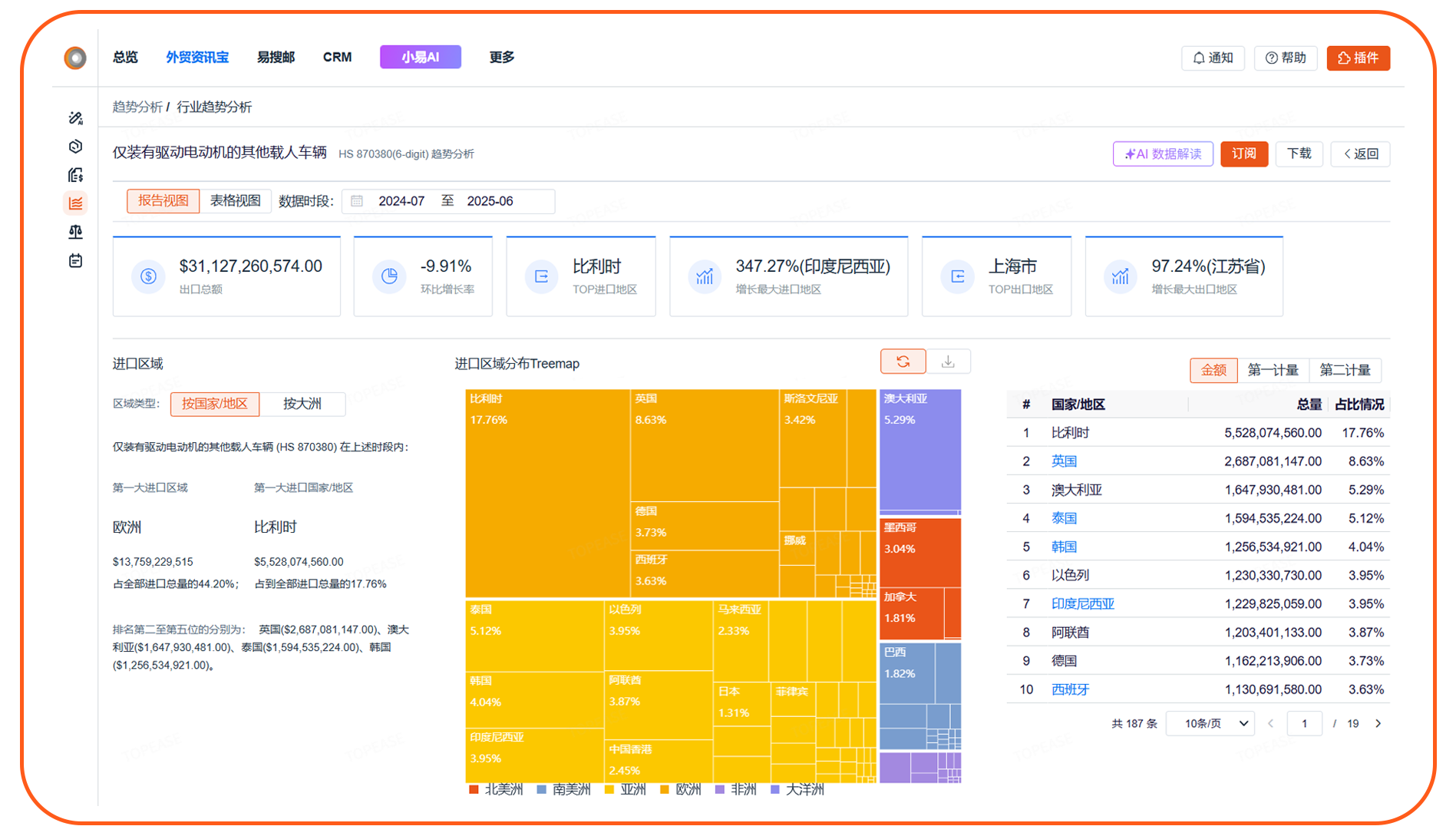Click the scales compare icon in sidebar
The image size is (1456, 836).
click(75, 232)
